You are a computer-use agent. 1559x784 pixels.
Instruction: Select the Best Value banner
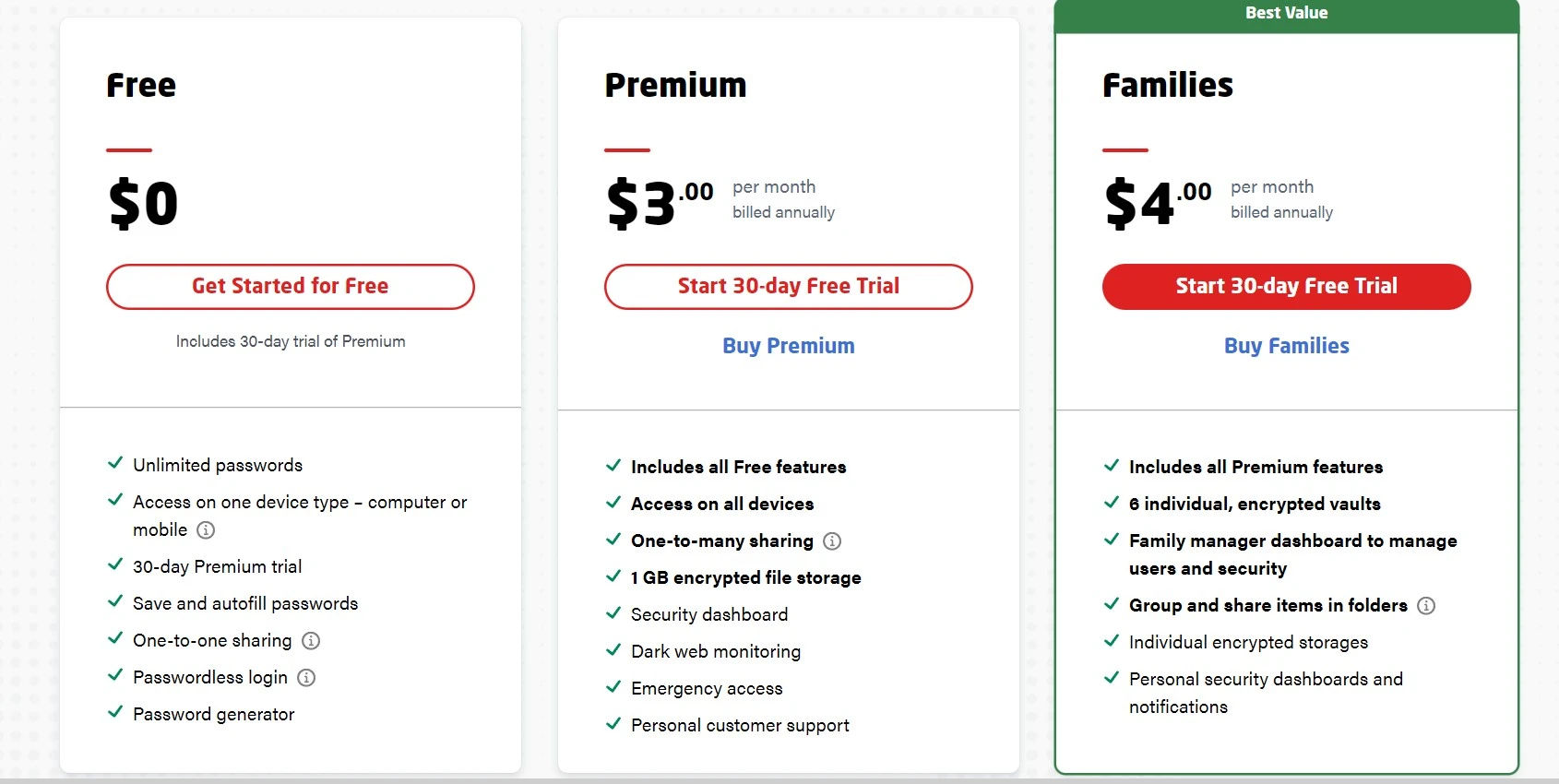1287,14
